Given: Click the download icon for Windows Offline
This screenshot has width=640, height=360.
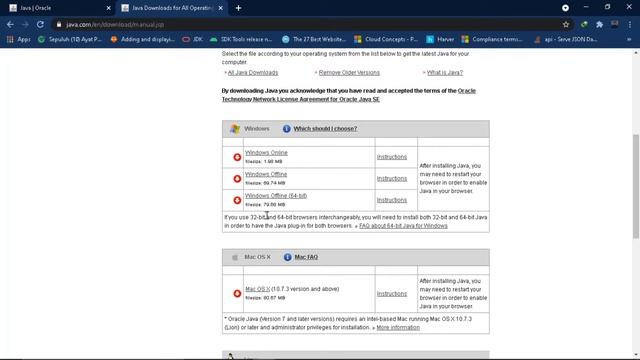Looking at the screenshot, I should (237, 179).
